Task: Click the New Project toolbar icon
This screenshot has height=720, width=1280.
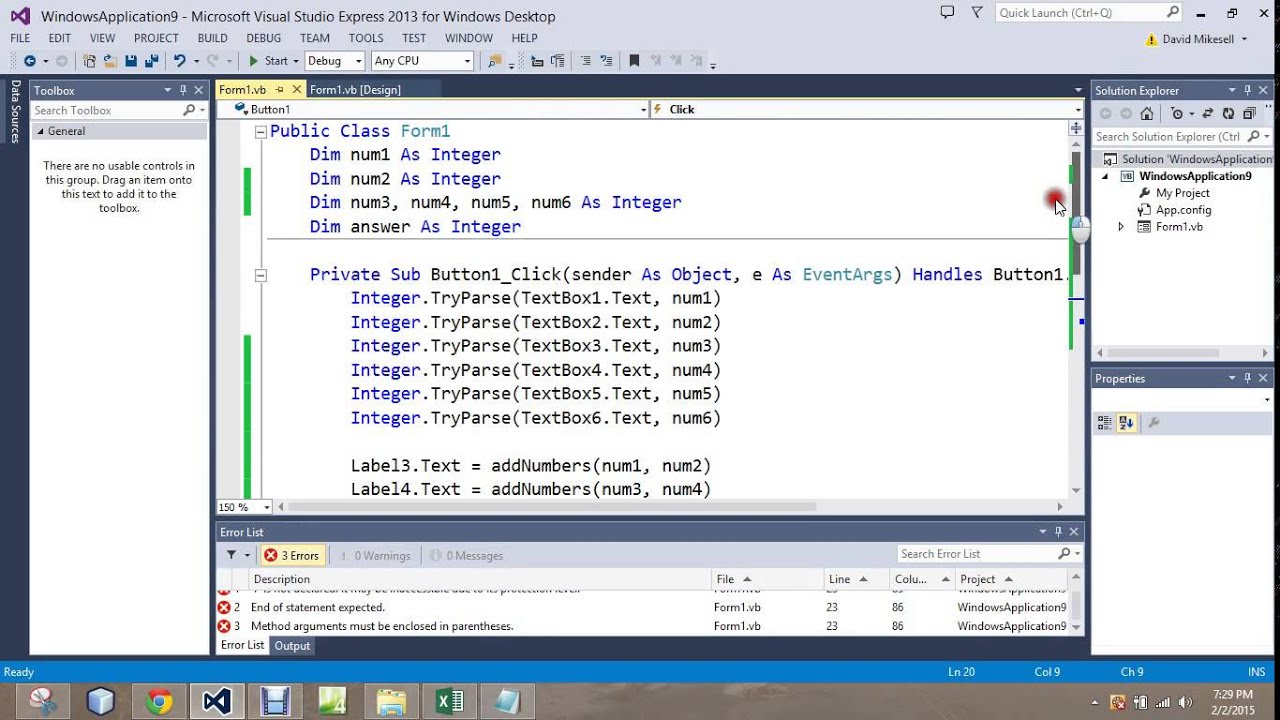Action: point(89,61)
